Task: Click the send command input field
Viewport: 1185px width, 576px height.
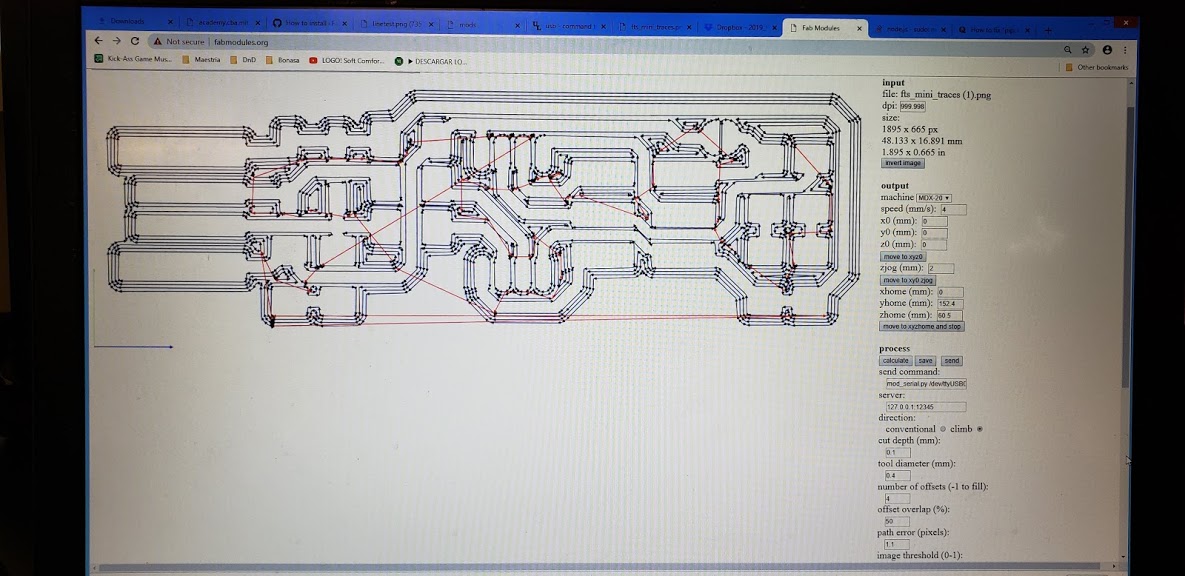Action: click(927, 384)
